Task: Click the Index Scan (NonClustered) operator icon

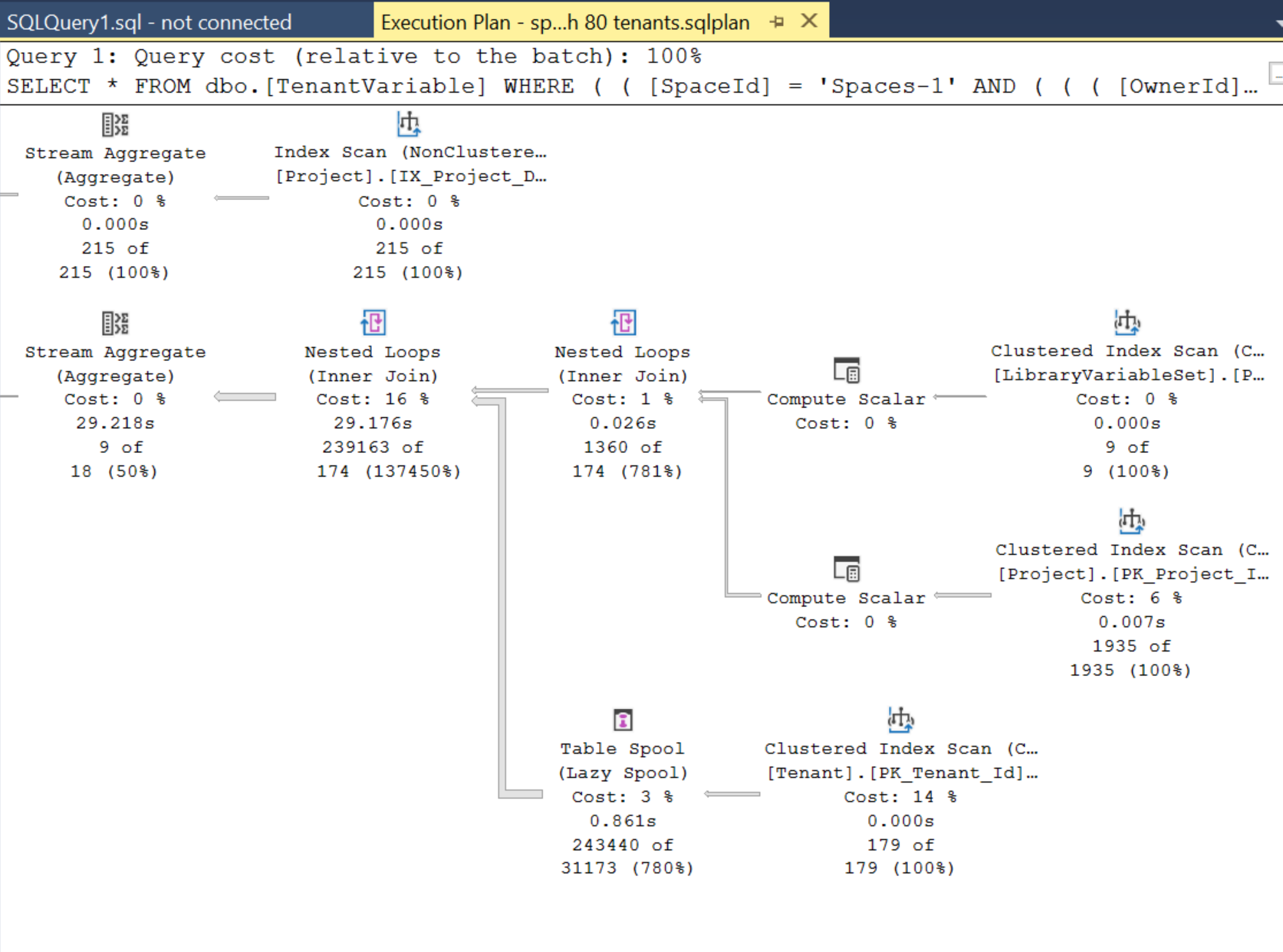Action: (x=409, y=123)
